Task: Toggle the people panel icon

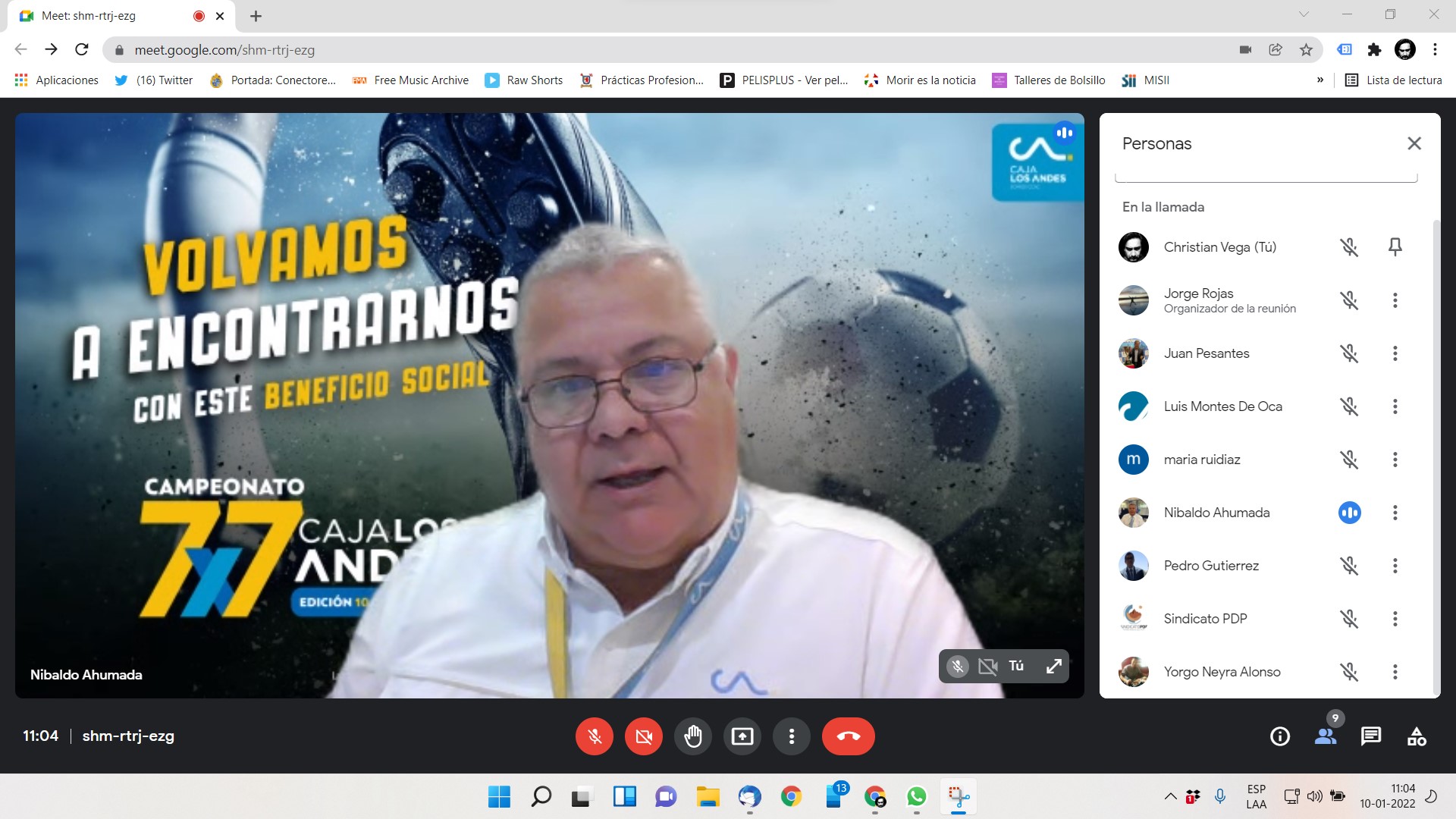Action: click(x=1325, y=736)
